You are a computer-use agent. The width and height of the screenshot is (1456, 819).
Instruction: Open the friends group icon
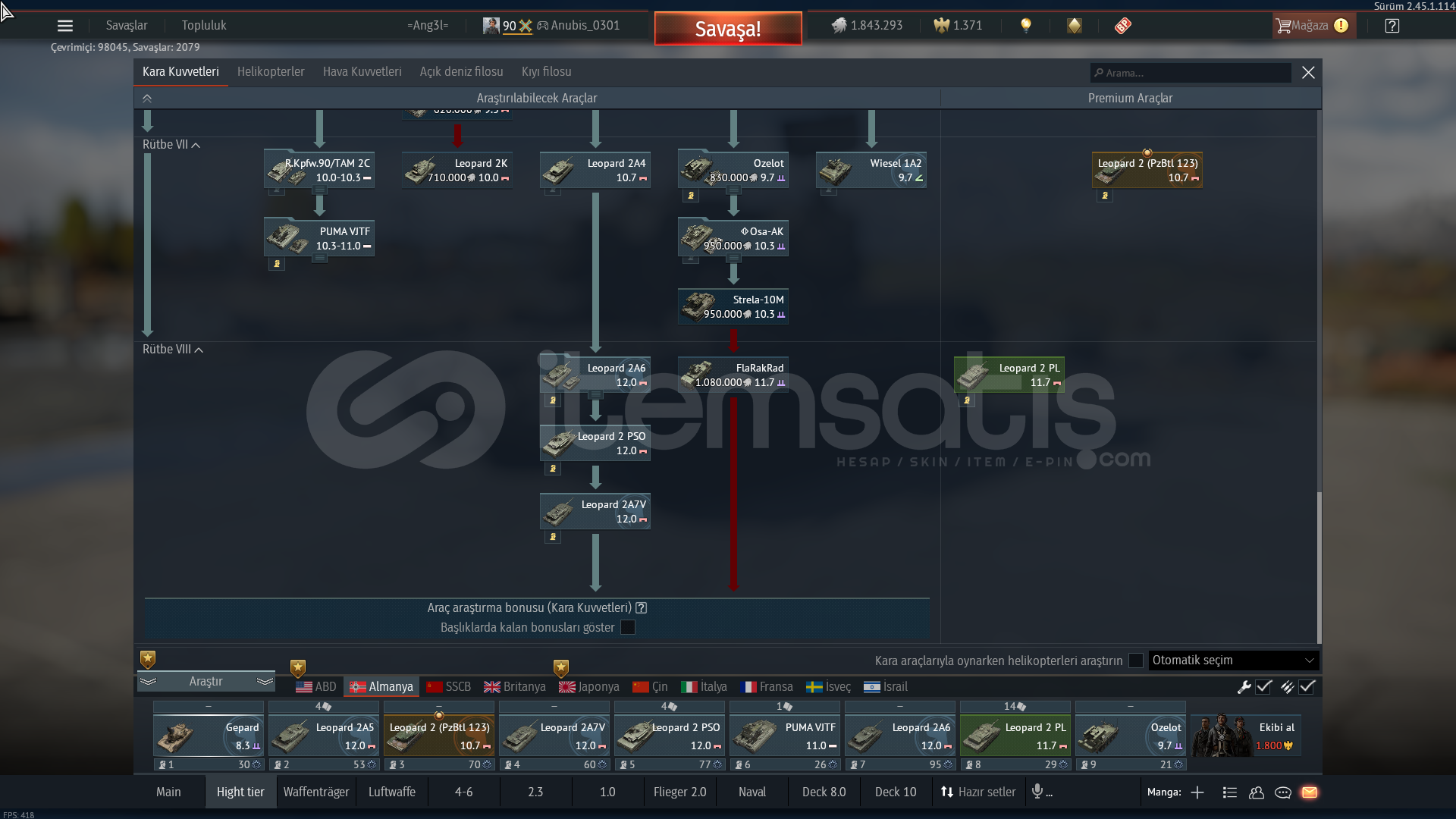1257,792
